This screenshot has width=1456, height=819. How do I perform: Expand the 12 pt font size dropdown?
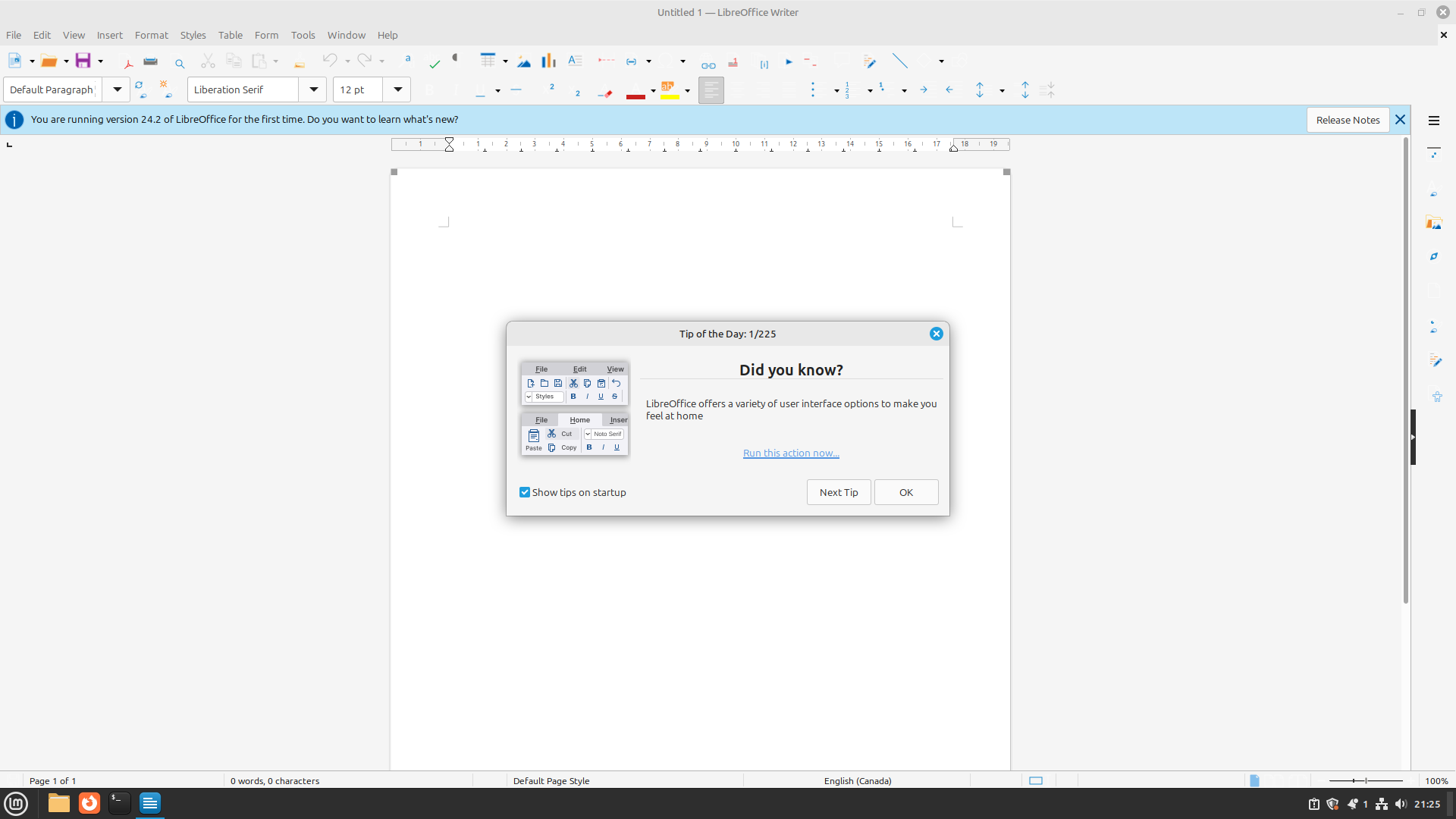click(x=397, y=89)
